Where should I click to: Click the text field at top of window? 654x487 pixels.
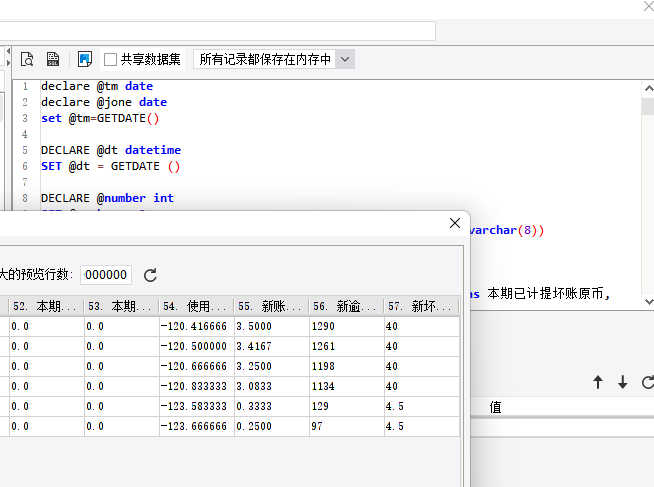point(218,31)
